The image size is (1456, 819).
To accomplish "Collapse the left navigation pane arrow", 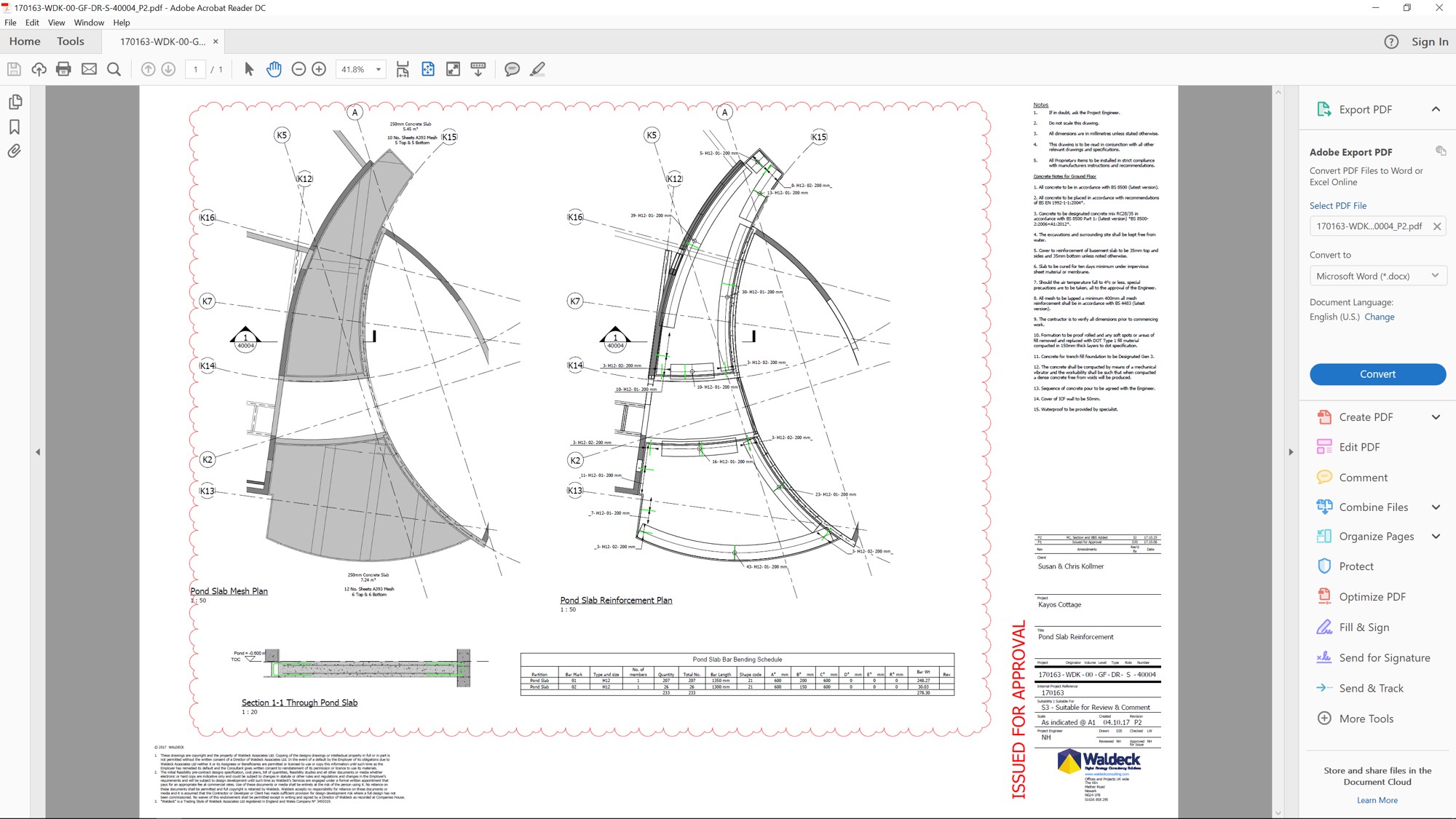I will click(x=38, y=452).
